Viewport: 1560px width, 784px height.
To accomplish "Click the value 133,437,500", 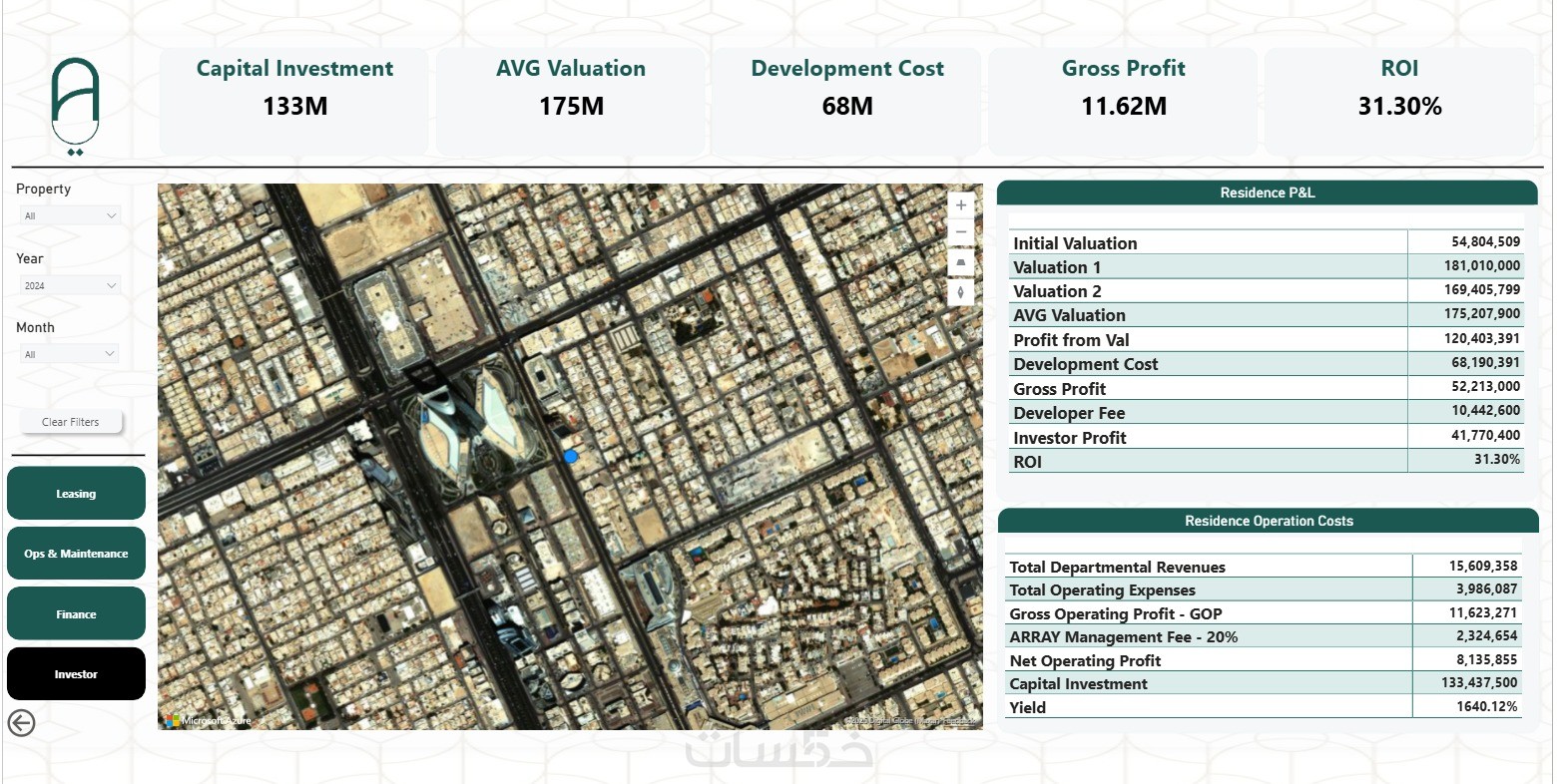I will [1479, 683].
